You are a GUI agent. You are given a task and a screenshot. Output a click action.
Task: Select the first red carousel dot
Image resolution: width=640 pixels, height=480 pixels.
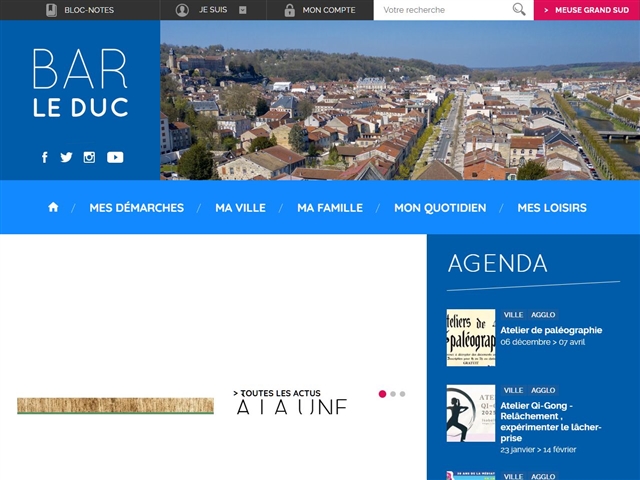(382, 394)
